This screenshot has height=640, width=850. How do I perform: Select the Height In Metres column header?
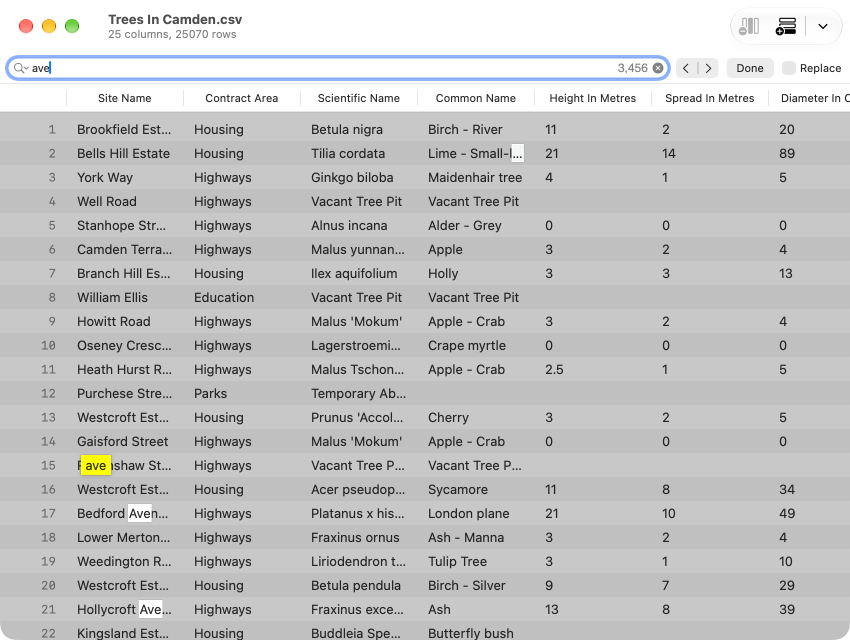click(x=593, y=98)
